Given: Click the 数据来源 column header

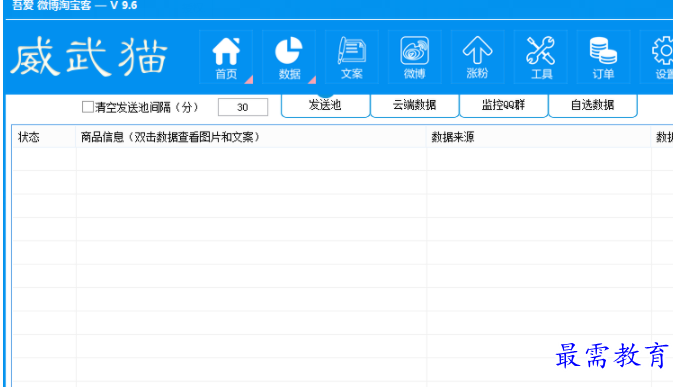Looking at the screenshot, I should 539,137.
